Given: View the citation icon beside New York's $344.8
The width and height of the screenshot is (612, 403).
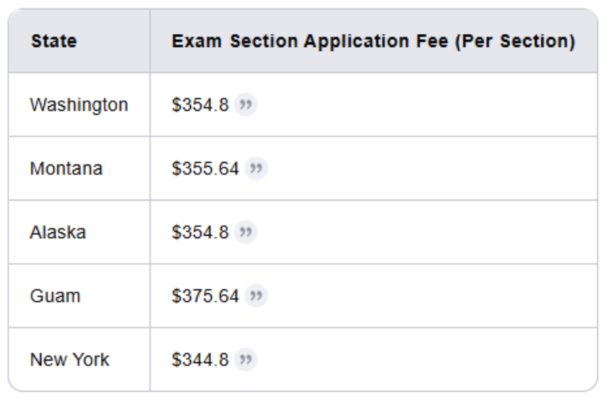Looking at the screenshot, I should pos(246,359).
